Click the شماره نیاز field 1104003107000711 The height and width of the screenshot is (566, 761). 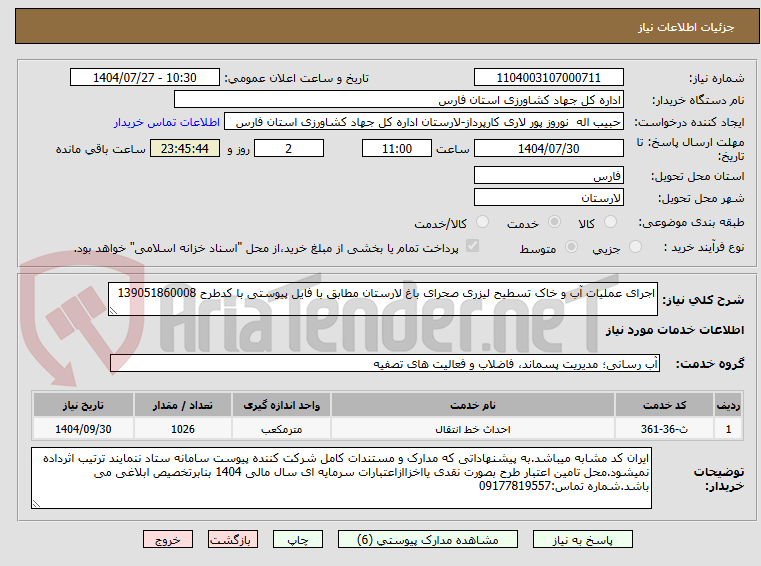point(548,77)
